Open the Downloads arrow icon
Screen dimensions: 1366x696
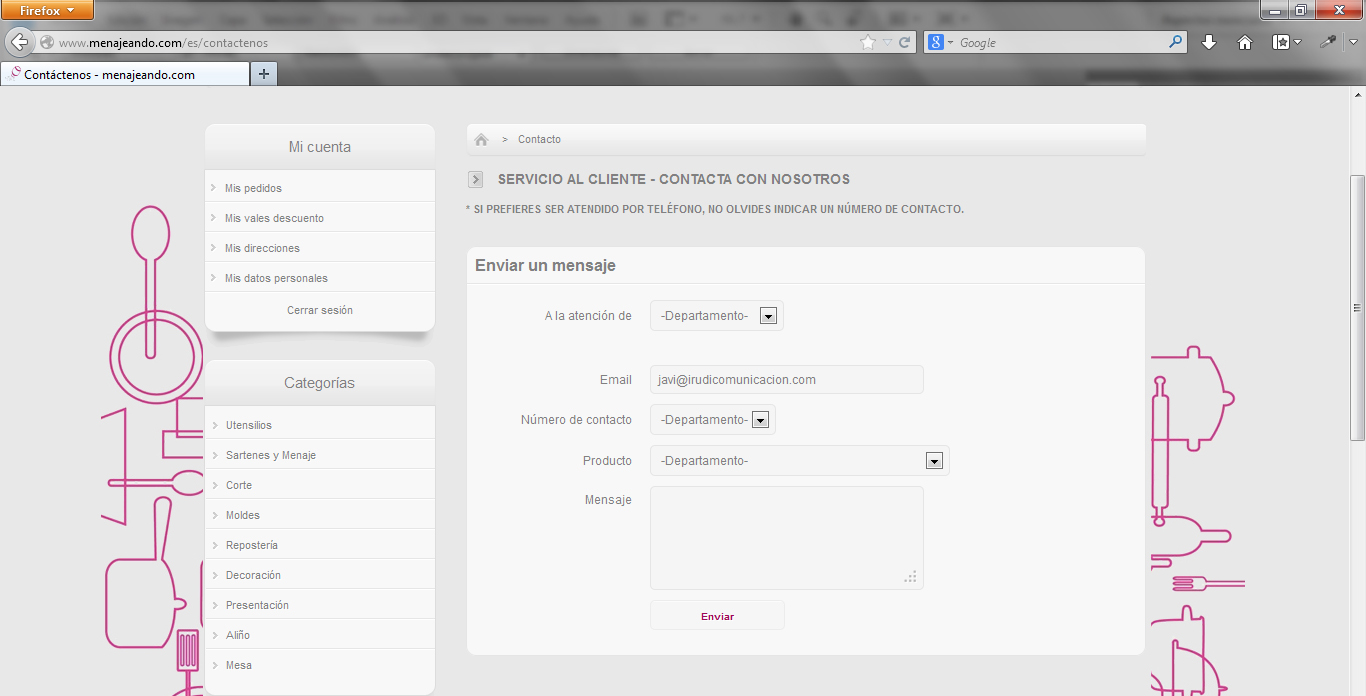1208,42
